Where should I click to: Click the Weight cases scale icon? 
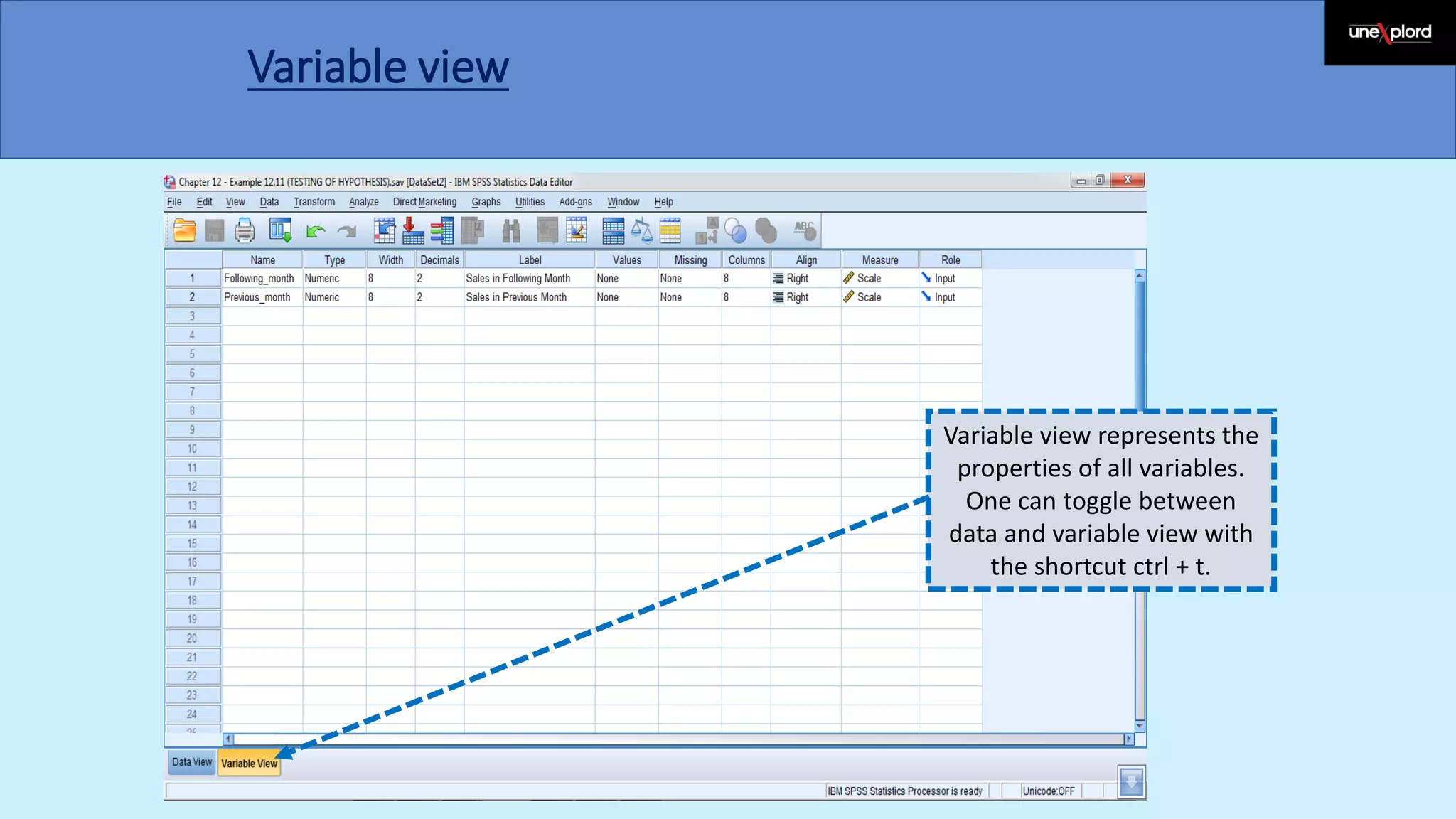coord(642,230)
